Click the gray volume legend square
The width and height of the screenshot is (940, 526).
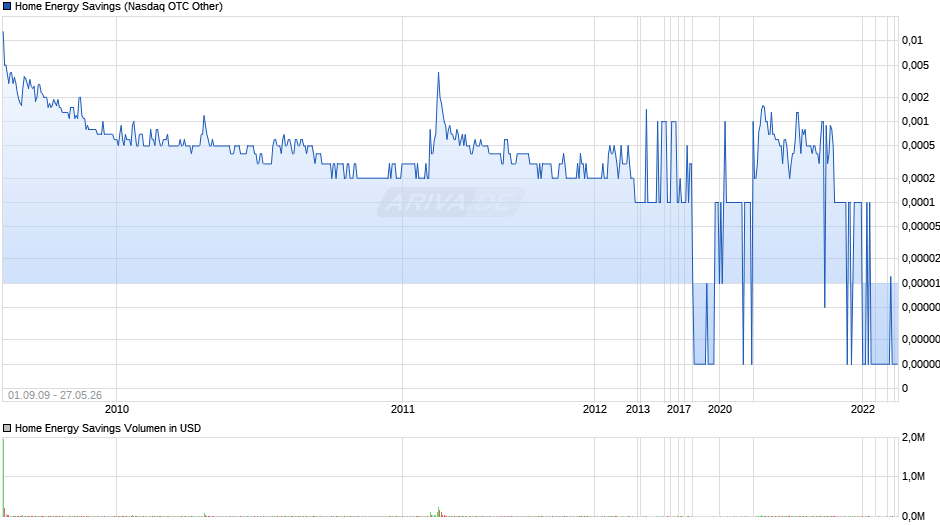click(7, 428)
